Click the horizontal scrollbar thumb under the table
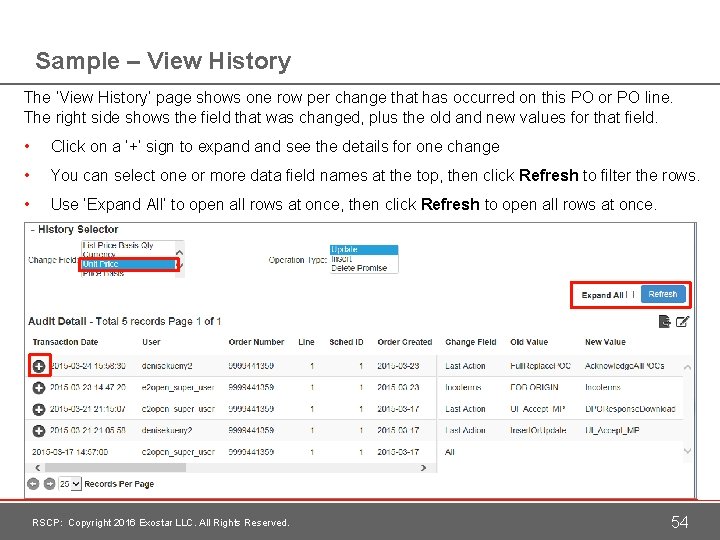The height and width of the screenshot is (540, 720). [x=115, y=467]
